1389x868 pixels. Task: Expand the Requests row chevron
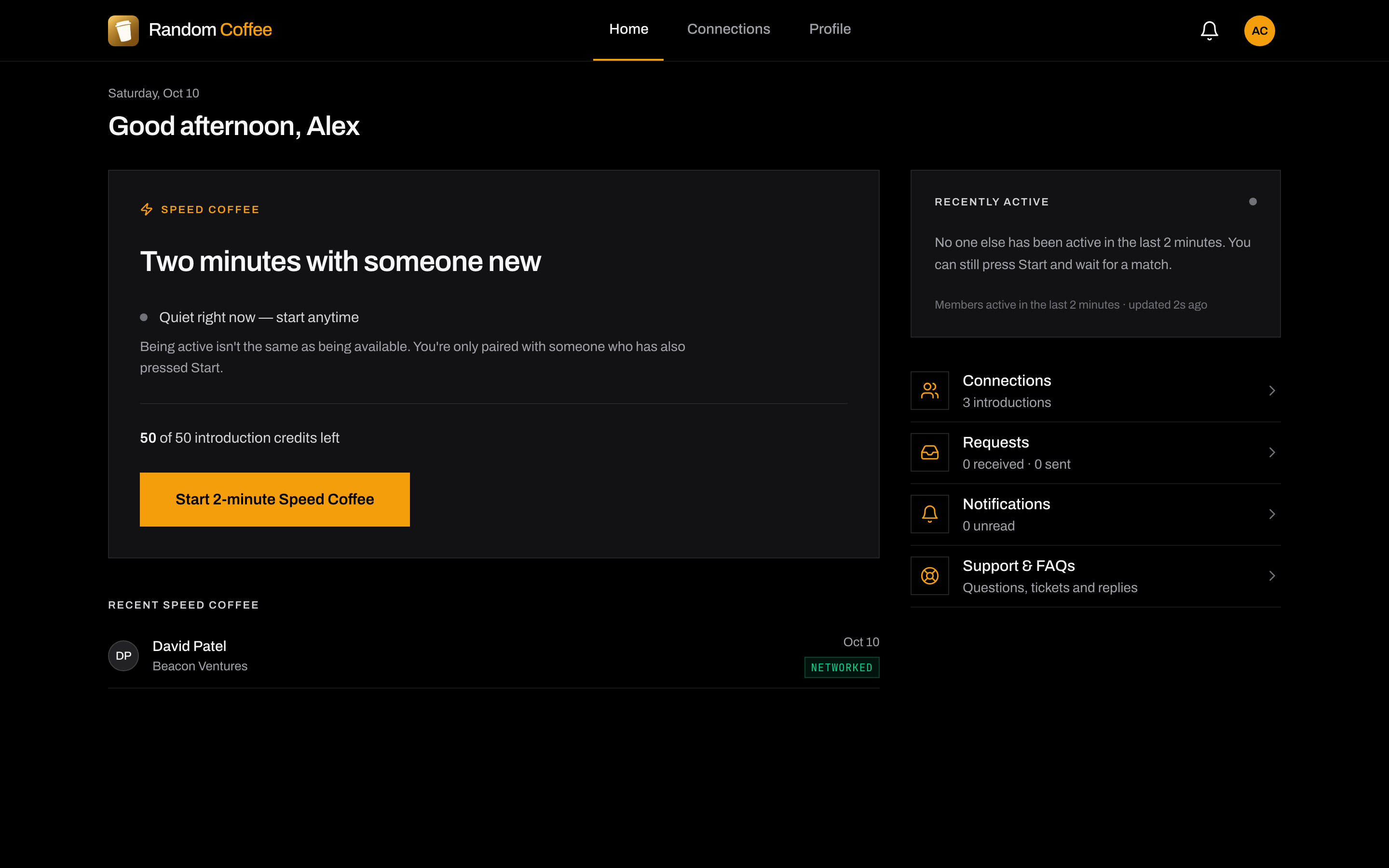[1272, 452]
